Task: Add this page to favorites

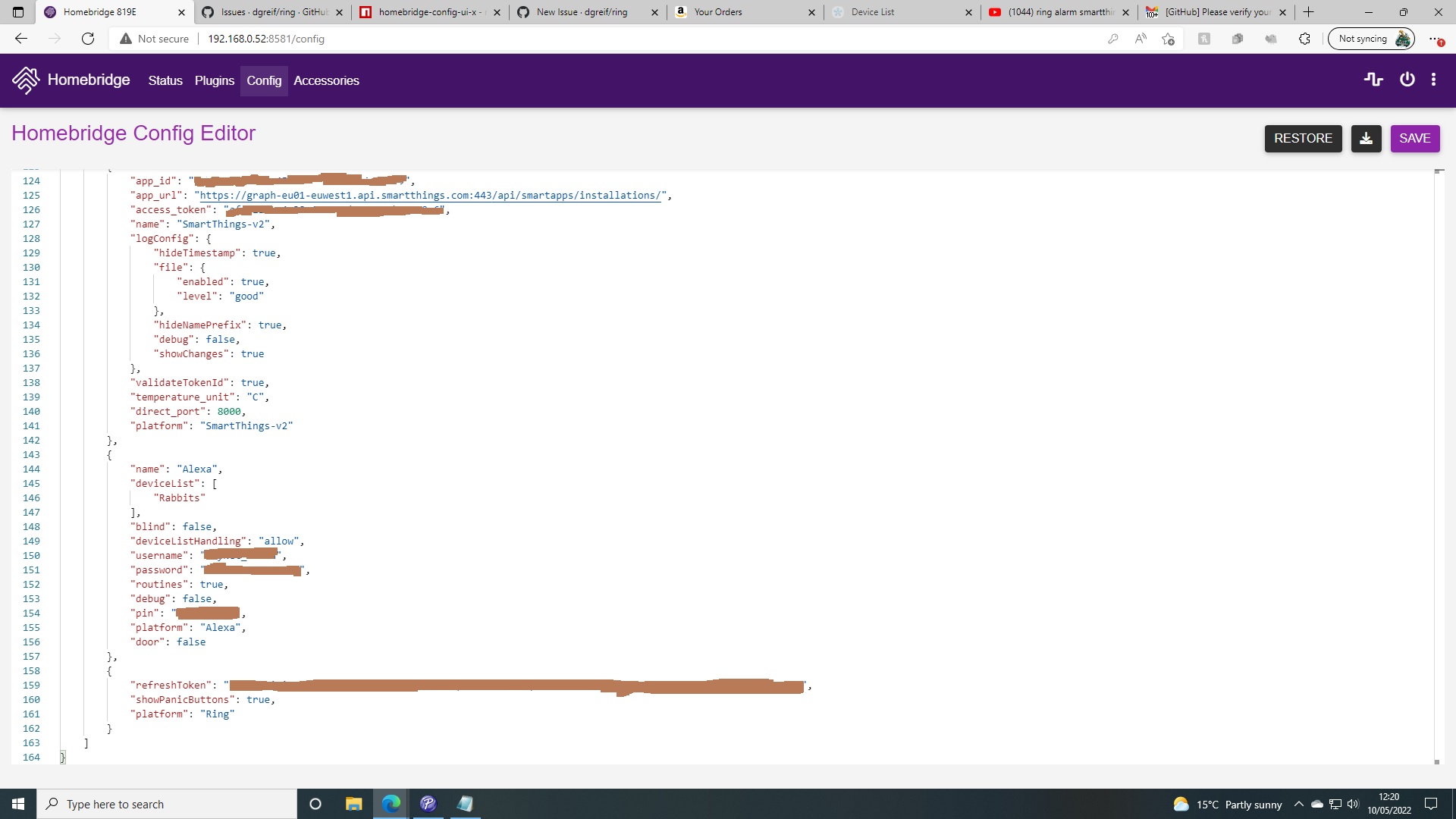Action: coord(1168,39)
